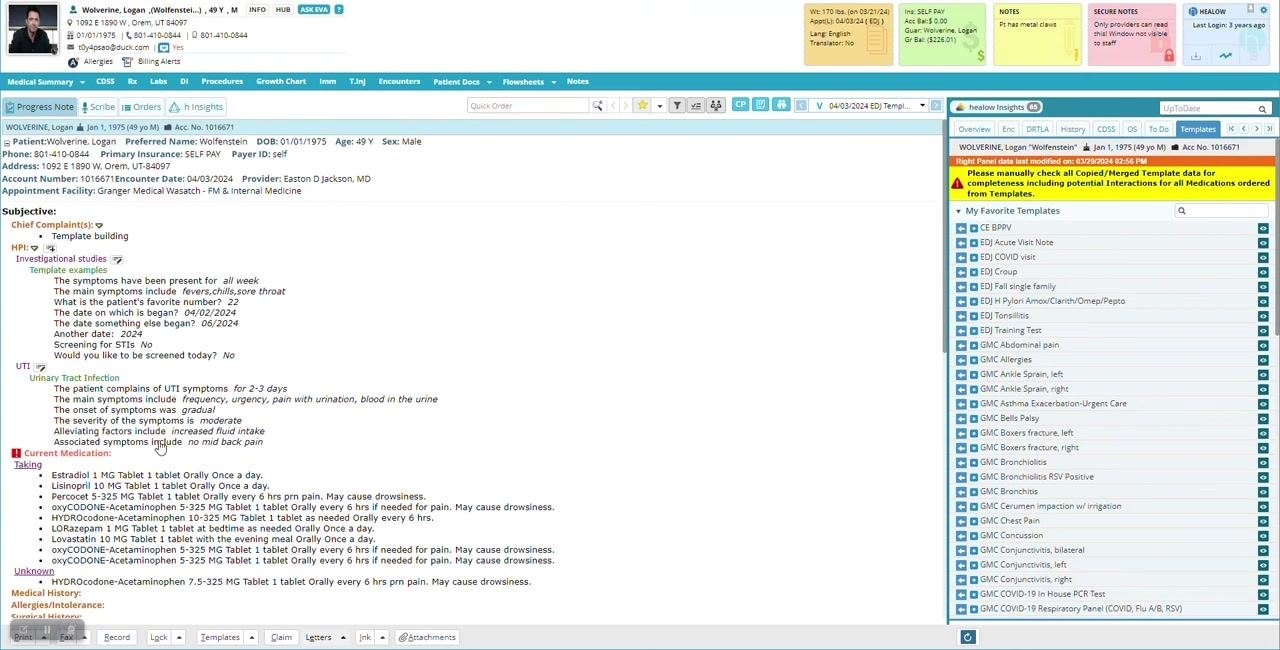Open the Patient Docs dropdown arrow
Image resolution: width=1280 pixels, height=650 pixels.
[x=487, y=82]
